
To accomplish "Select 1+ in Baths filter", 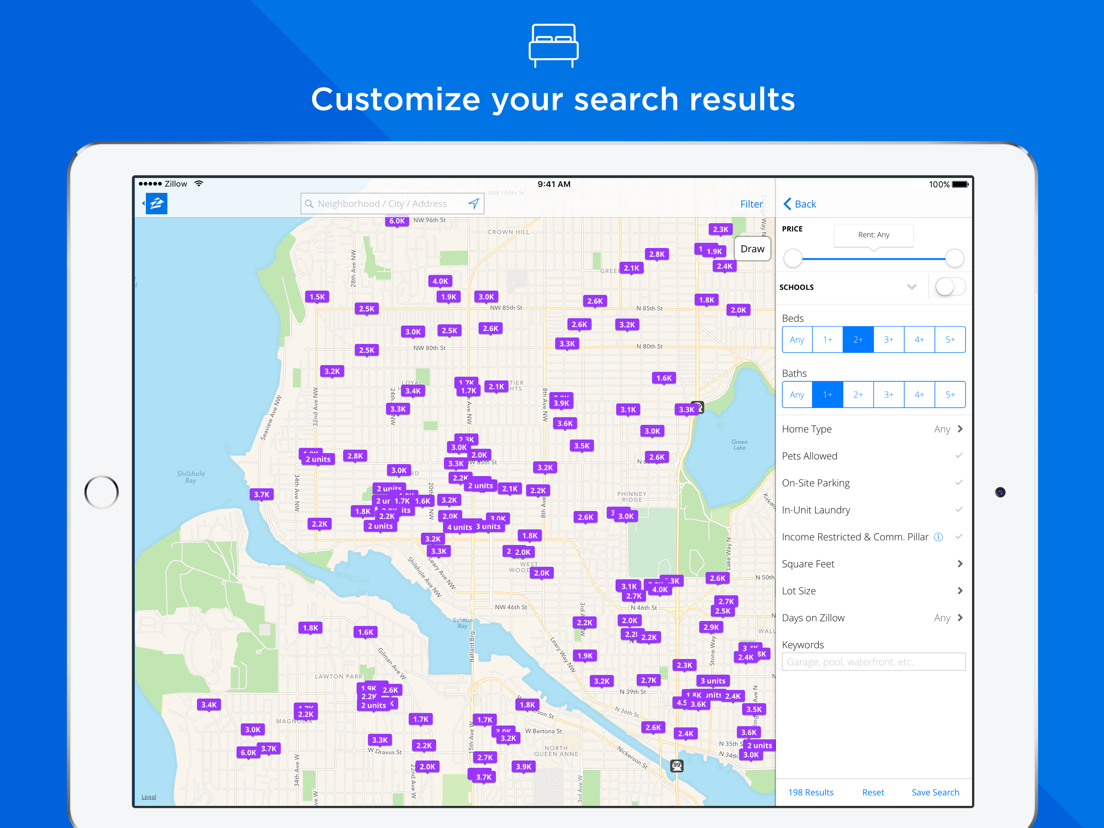I will (828, 394).
